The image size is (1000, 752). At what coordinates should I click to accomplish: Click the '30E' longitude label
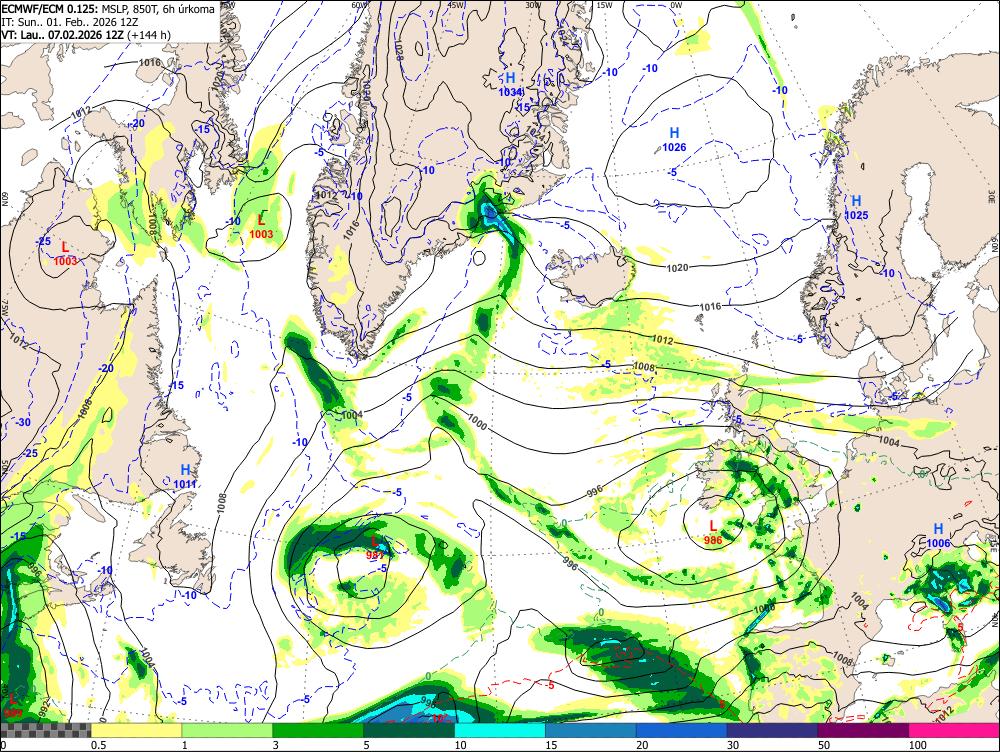click(x=994, y=198)
